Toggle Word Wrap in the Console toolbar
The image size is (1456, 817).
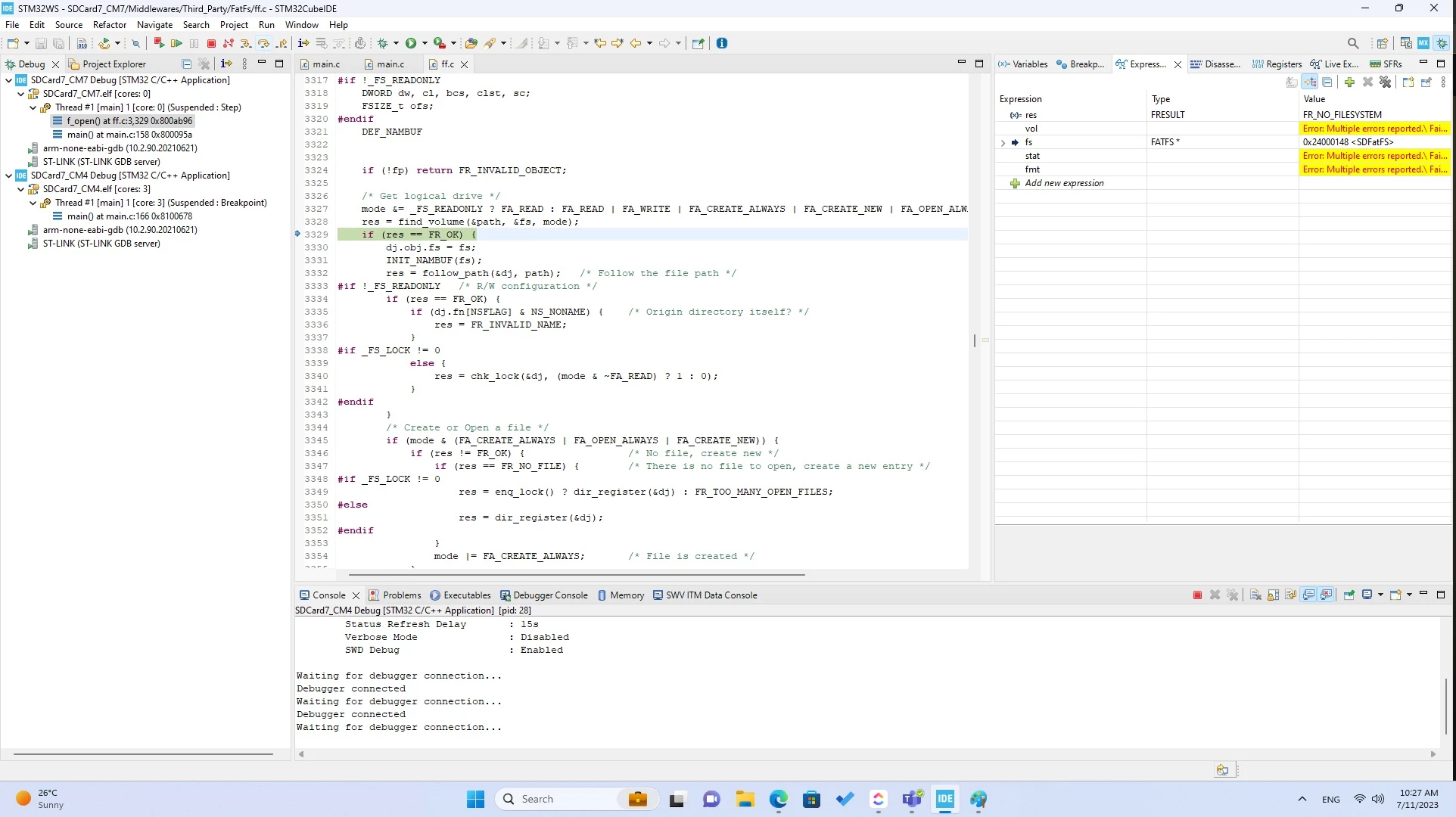(x=1291, y=595)
